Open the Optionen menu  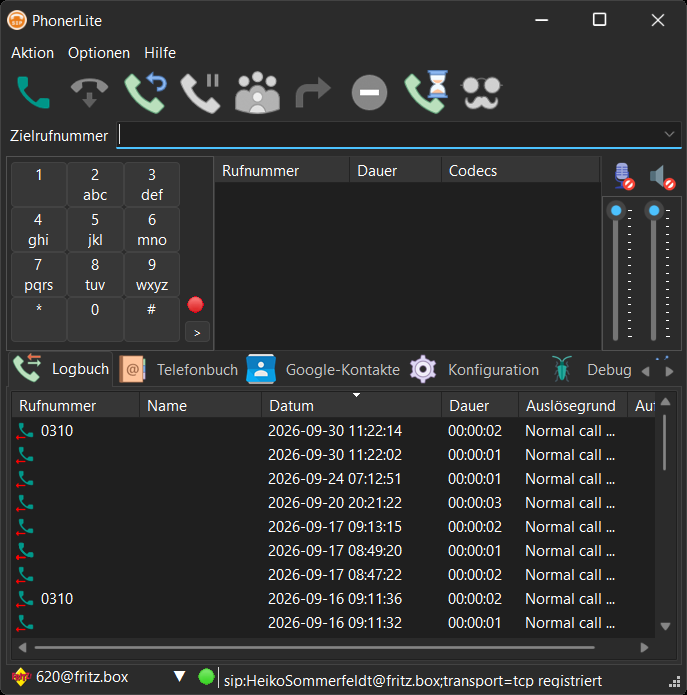(x=99, y=53)
